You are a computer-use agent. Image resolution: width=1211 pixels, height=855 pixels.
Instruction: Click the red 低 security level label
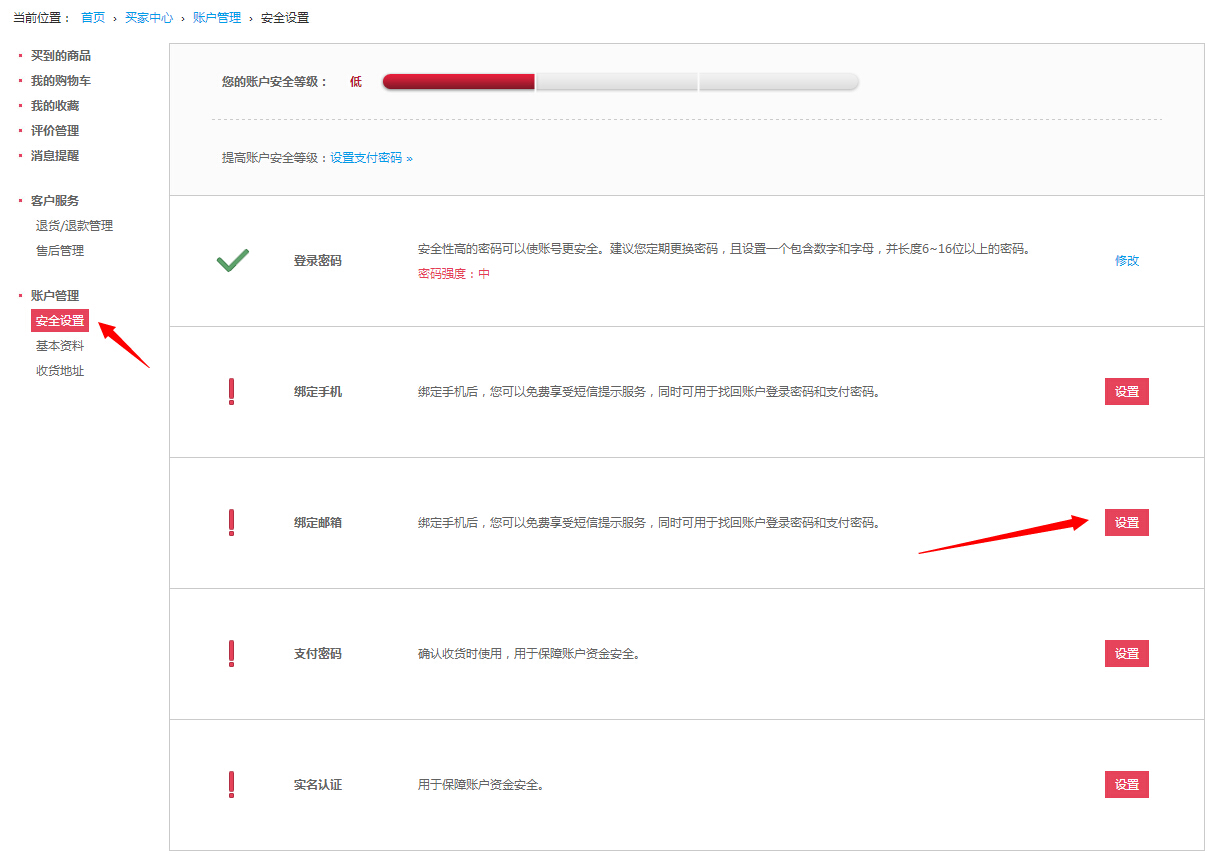point(356,82)
